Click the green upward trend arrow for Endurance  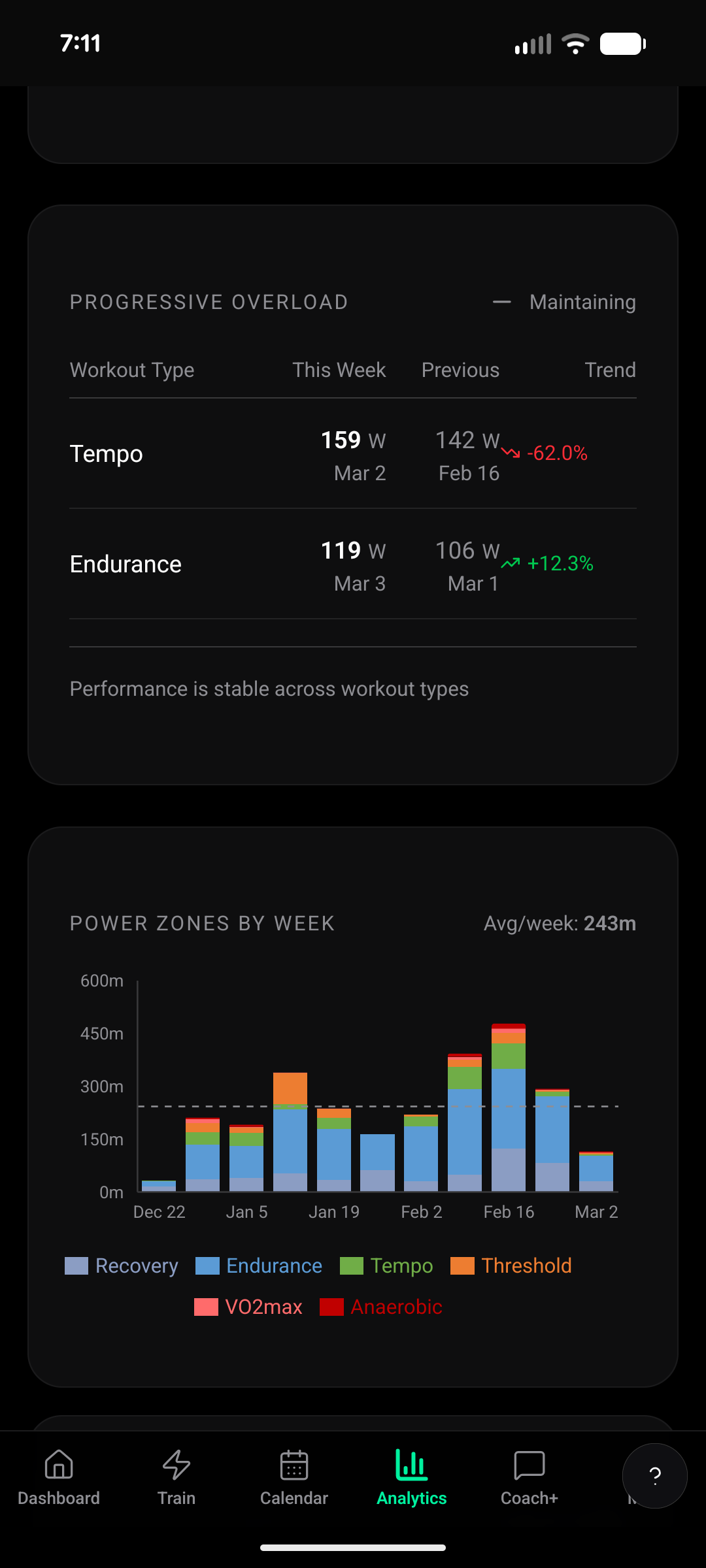pyautogui.click(x=511, y=563)
